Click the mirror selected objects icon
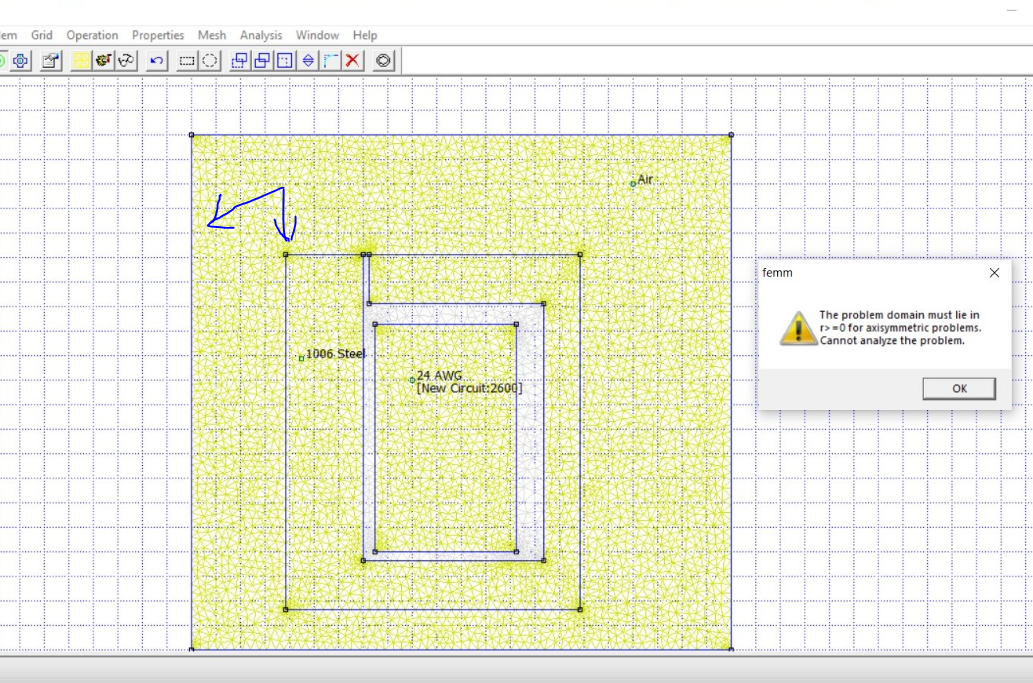Screen dimensions: 1033x683 308,61
